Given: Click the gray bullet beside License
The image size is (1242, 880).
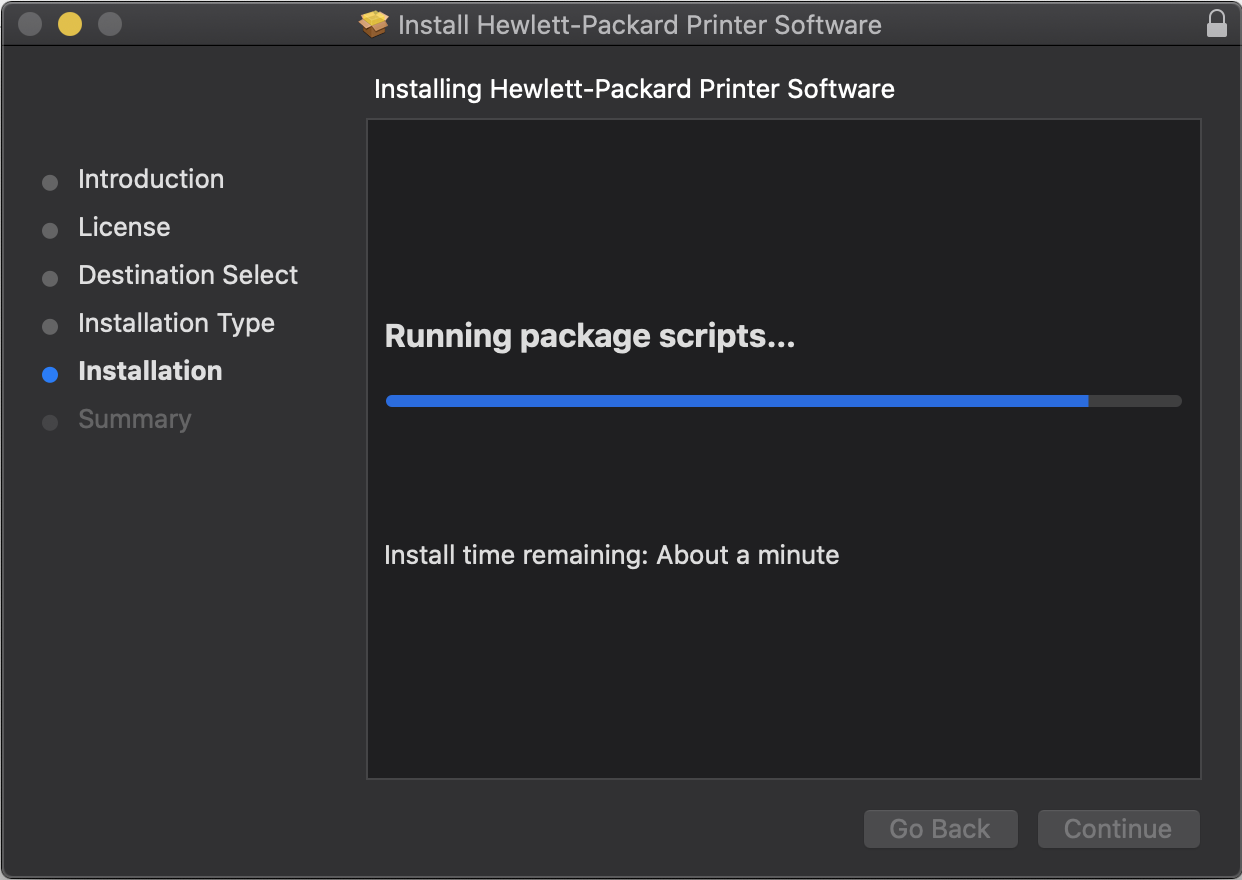Looking at the screenshot, I should point(50,231).
